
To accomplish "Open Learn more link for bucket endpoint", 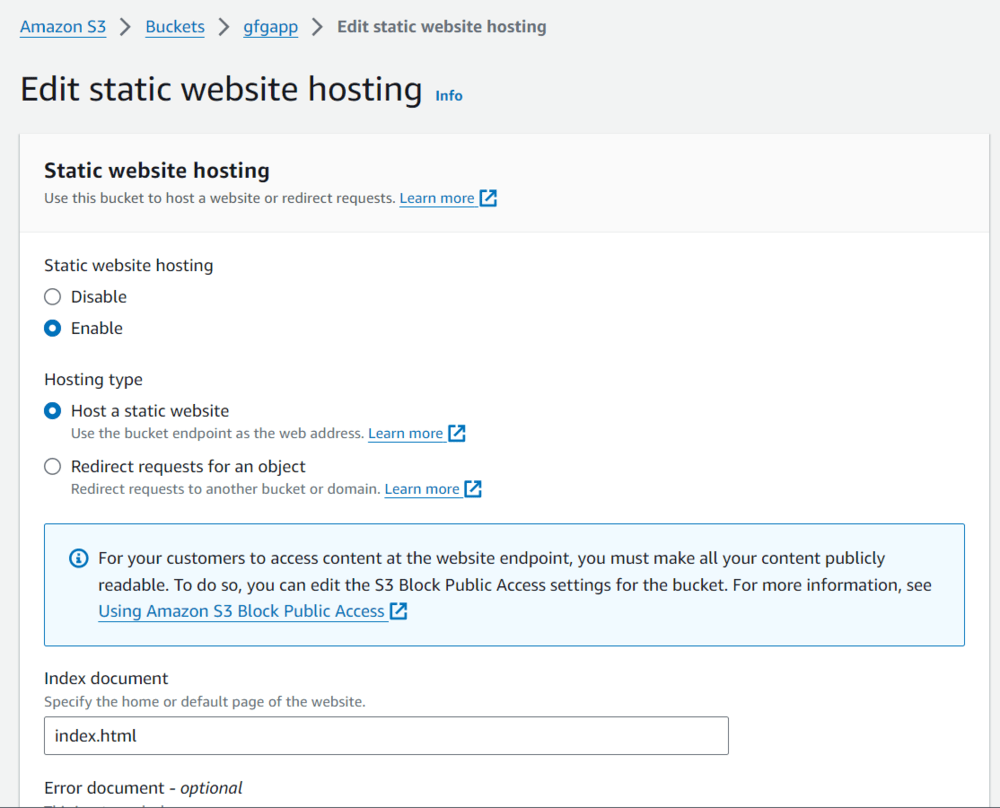I will point(405,433).
